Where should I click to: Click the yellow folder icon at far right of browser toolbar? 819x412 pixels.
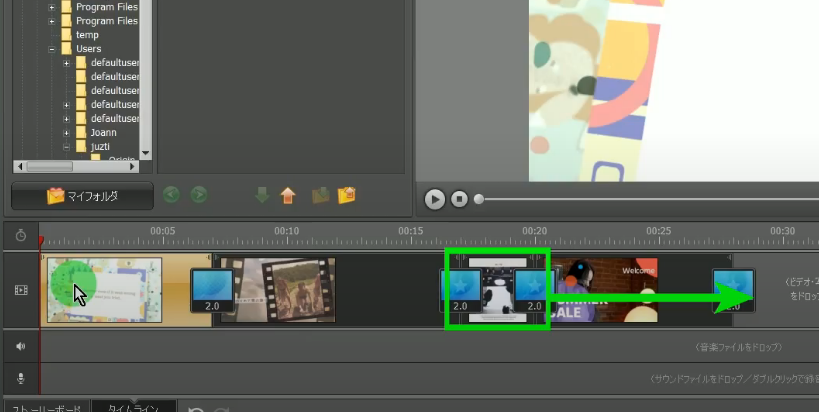347,195
